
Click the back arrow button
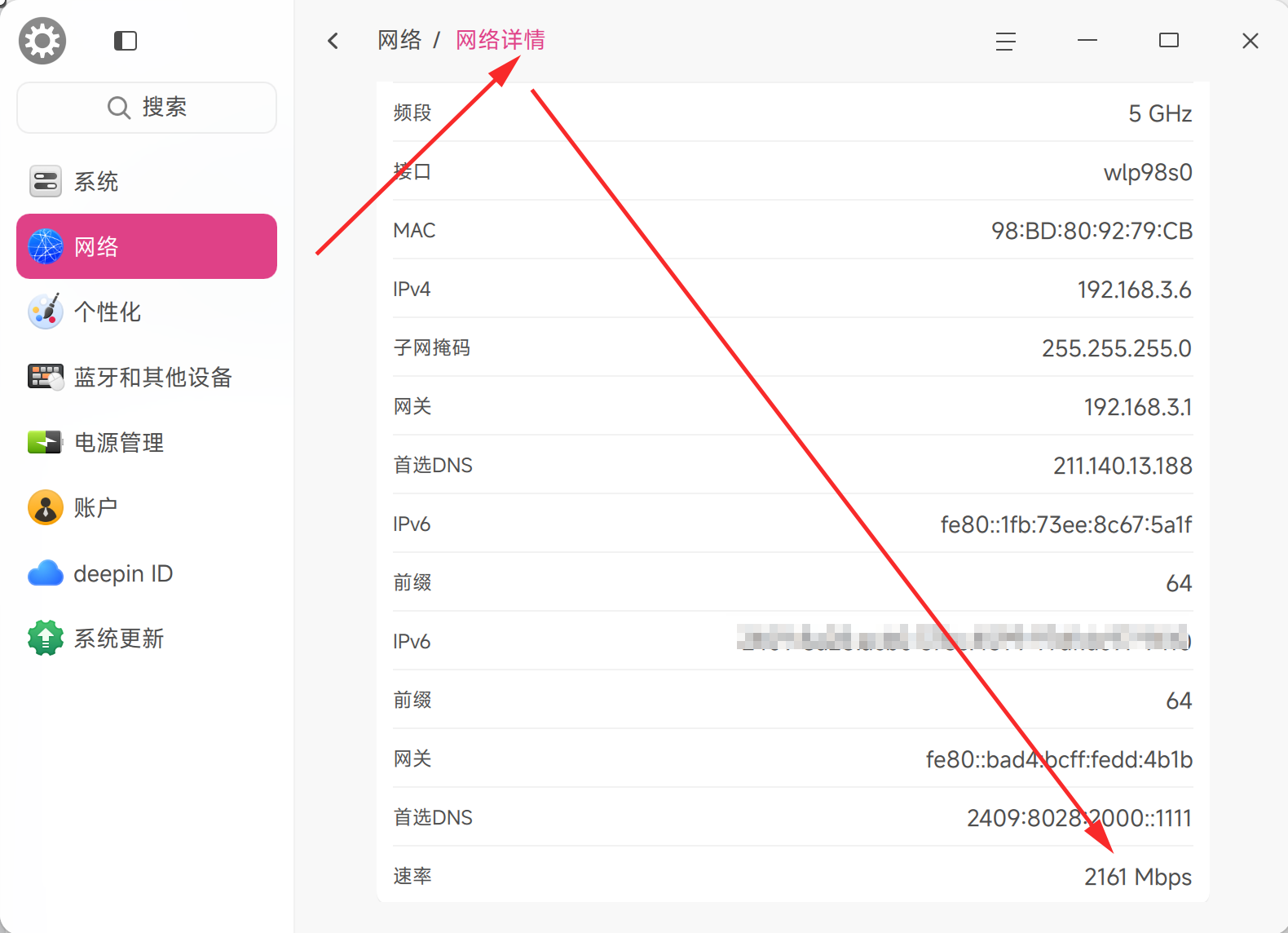point(333,41)
